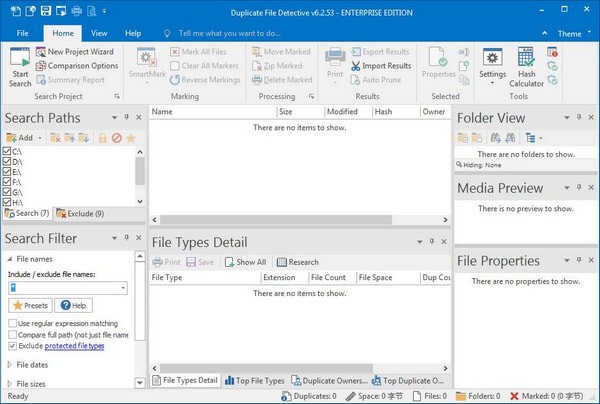Click the Search Paths list scrollbar

coord(139,175)
